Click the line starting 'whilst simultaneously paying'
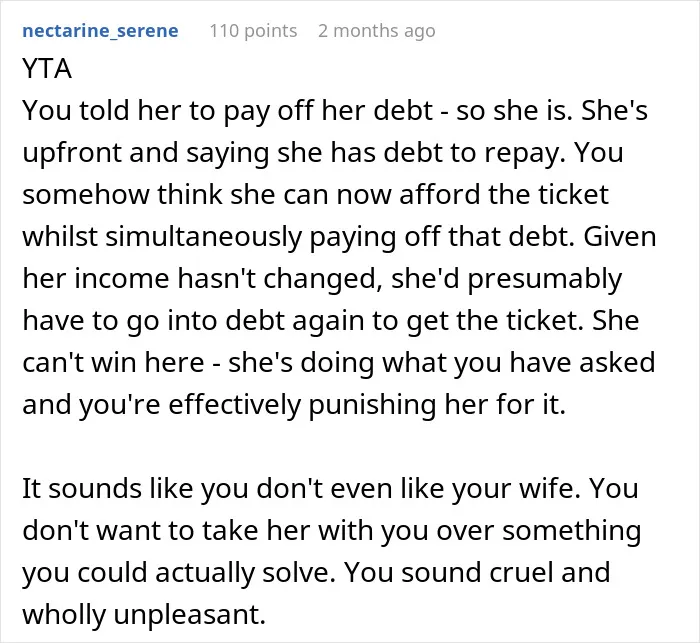The height and width of the screenshot is (643, 700). point(339,236)
